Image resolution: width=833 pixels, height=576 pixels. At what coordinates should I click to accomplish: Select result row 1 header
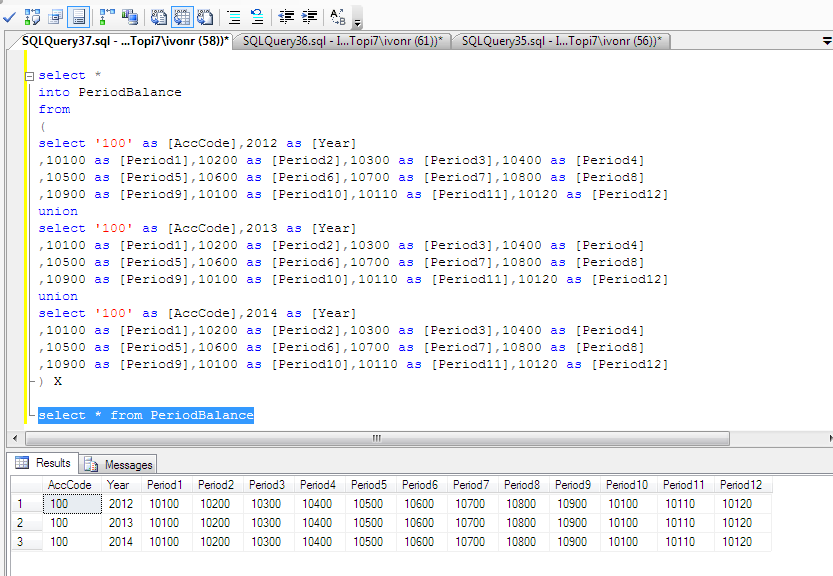click(x=27, y=504)
